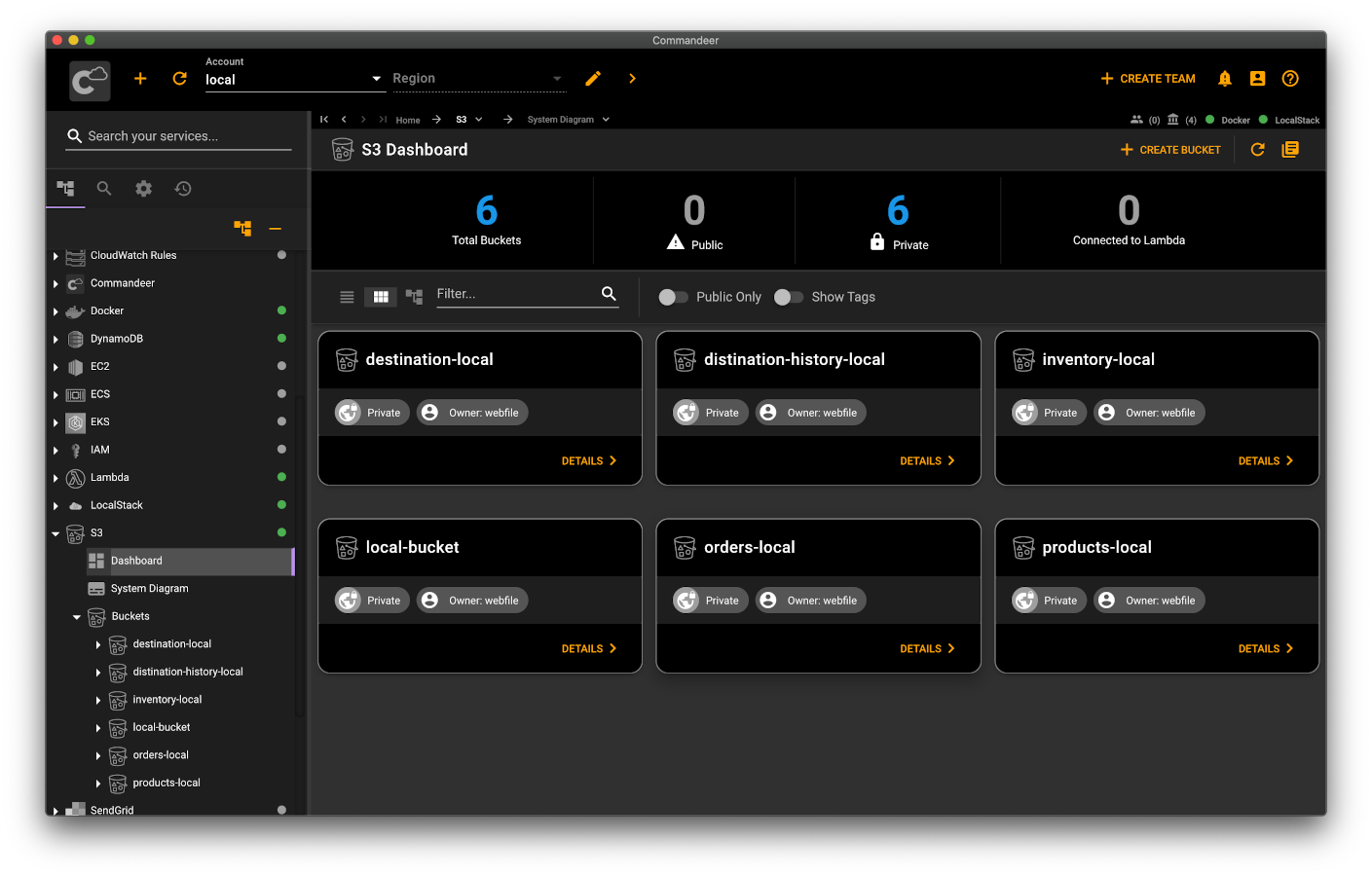This screenshot has width=1372, height=876.
Task: Open Details for the inventory-local bucket
Action: pos(1265,461)
